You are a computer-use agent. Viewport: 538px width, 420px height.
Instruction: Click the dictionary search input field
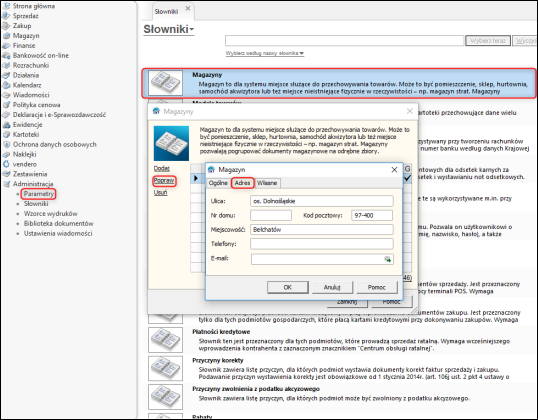point(344,40)
